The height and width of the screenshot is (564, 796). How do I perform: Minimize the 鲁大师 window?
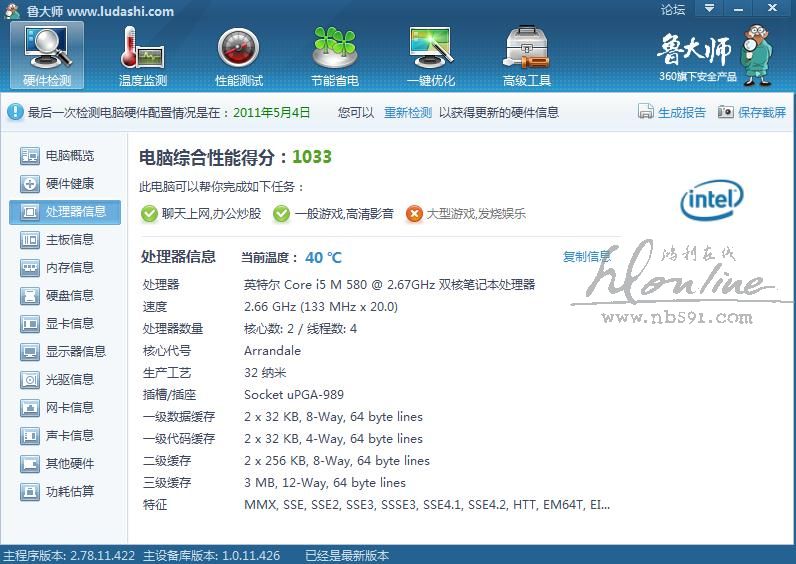click(739, 9)
